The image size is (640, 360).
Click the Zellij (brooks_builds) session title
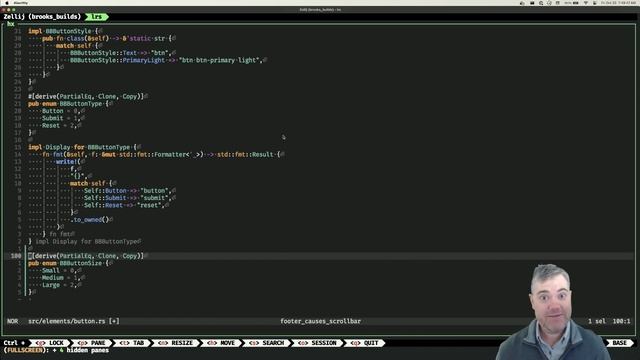click(42, 17)
